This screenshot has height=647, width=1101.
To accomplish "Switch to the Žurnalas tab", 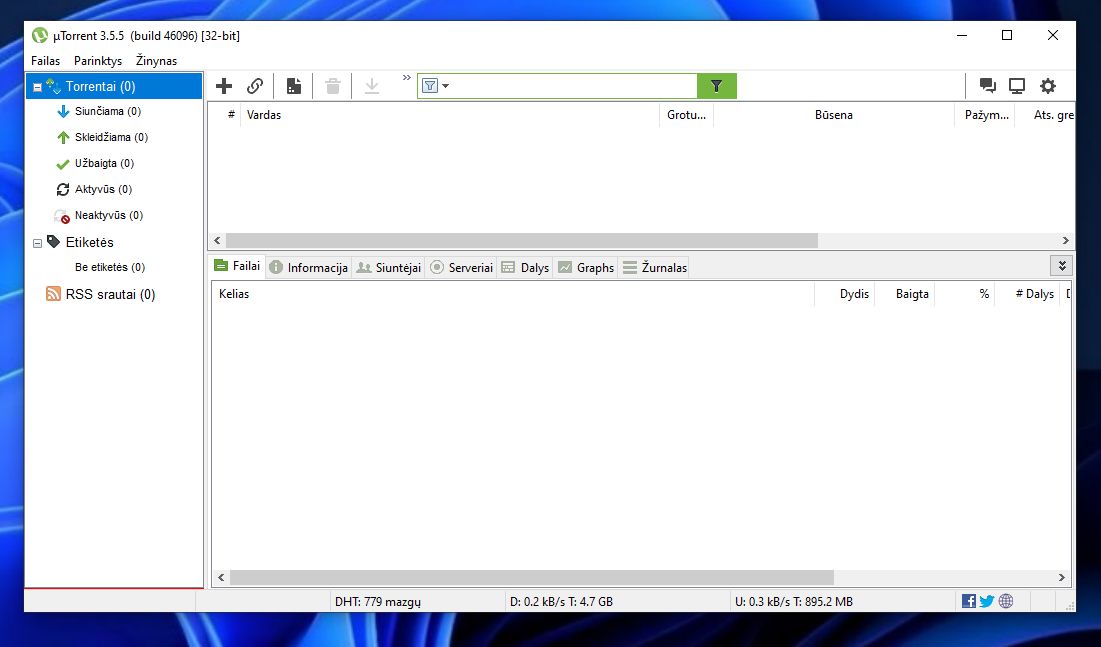I will tap(654, 267).
